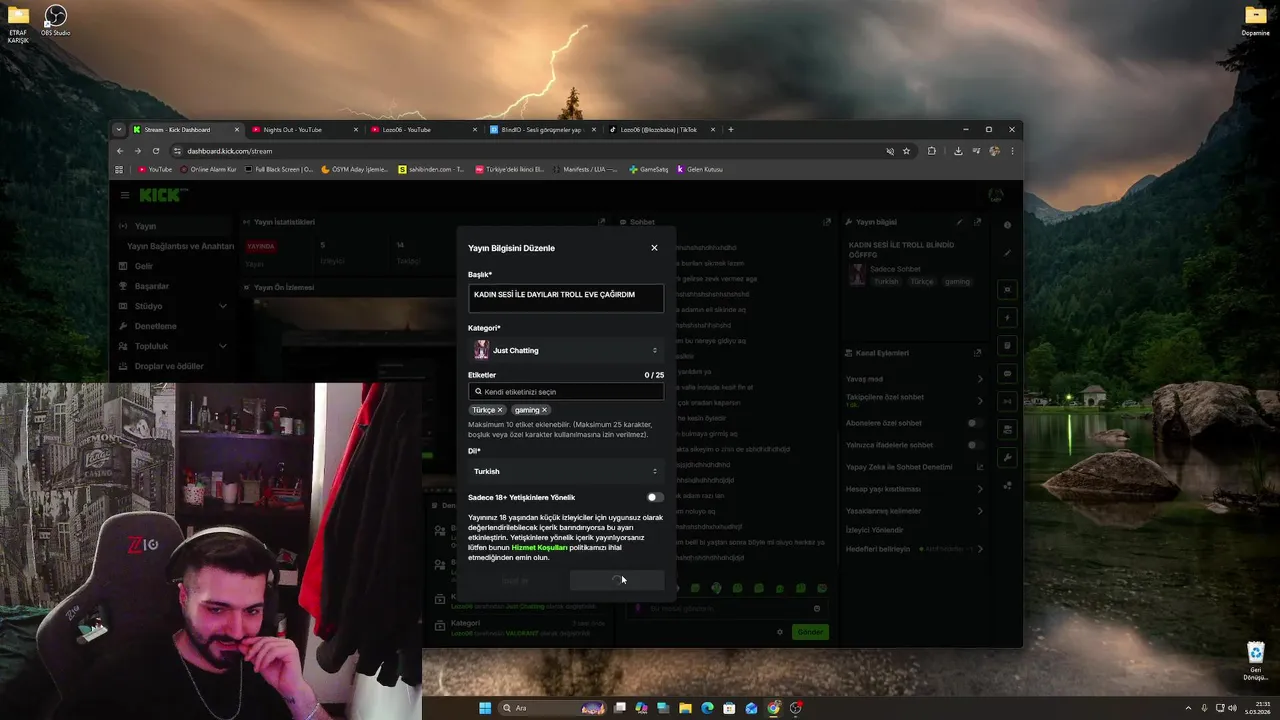This screenshot has height=720, width=1280.
Task: Click the Kick logo
Action: (x=159, y=195)
